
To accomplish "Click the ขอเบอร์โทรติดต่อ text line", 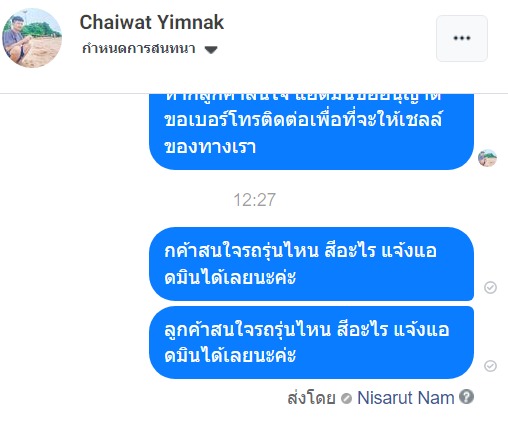I will tap(303, 119).
